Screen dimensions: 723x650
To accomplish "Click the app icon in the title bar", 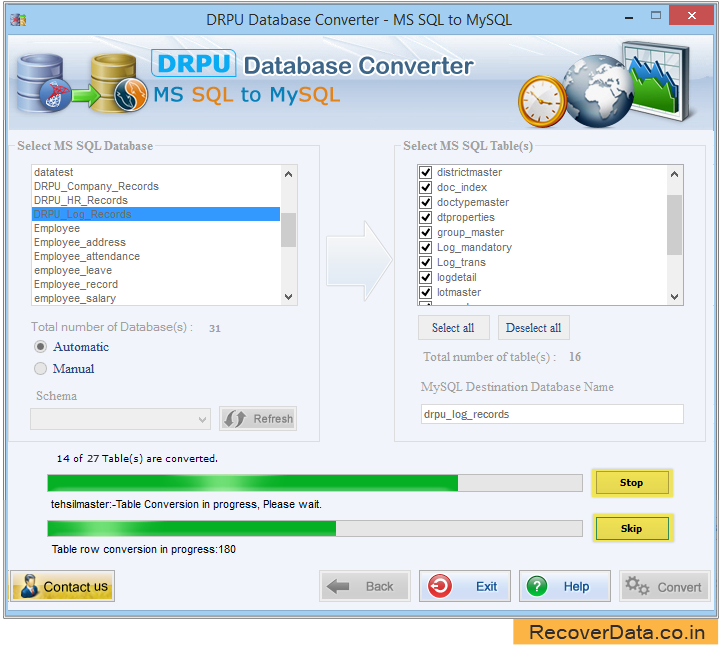I will point(18,20).
